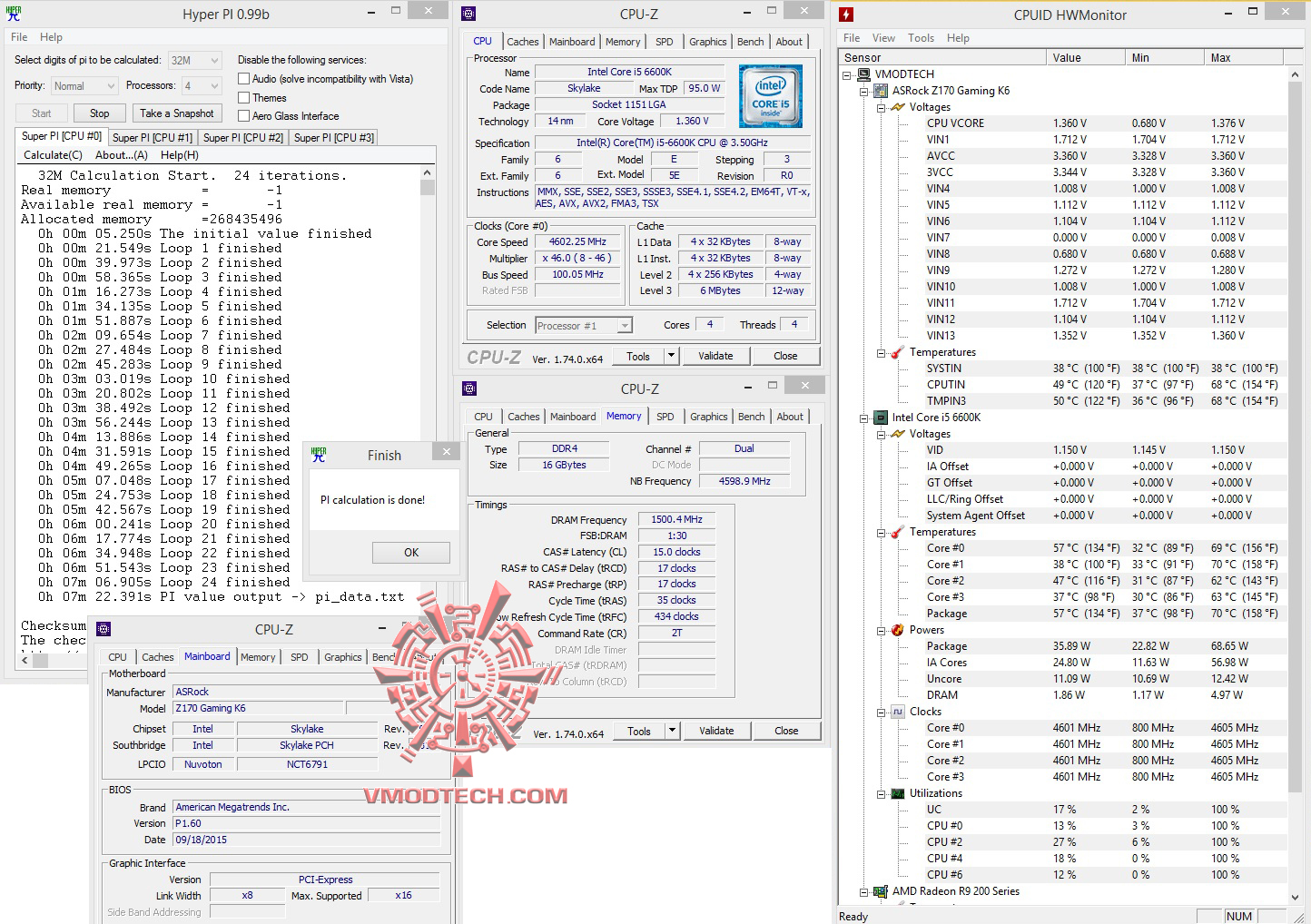
Task: Click the Temperatures thermometer icon under Intel Core i5 6600K
Action: [x=898, y=532]
